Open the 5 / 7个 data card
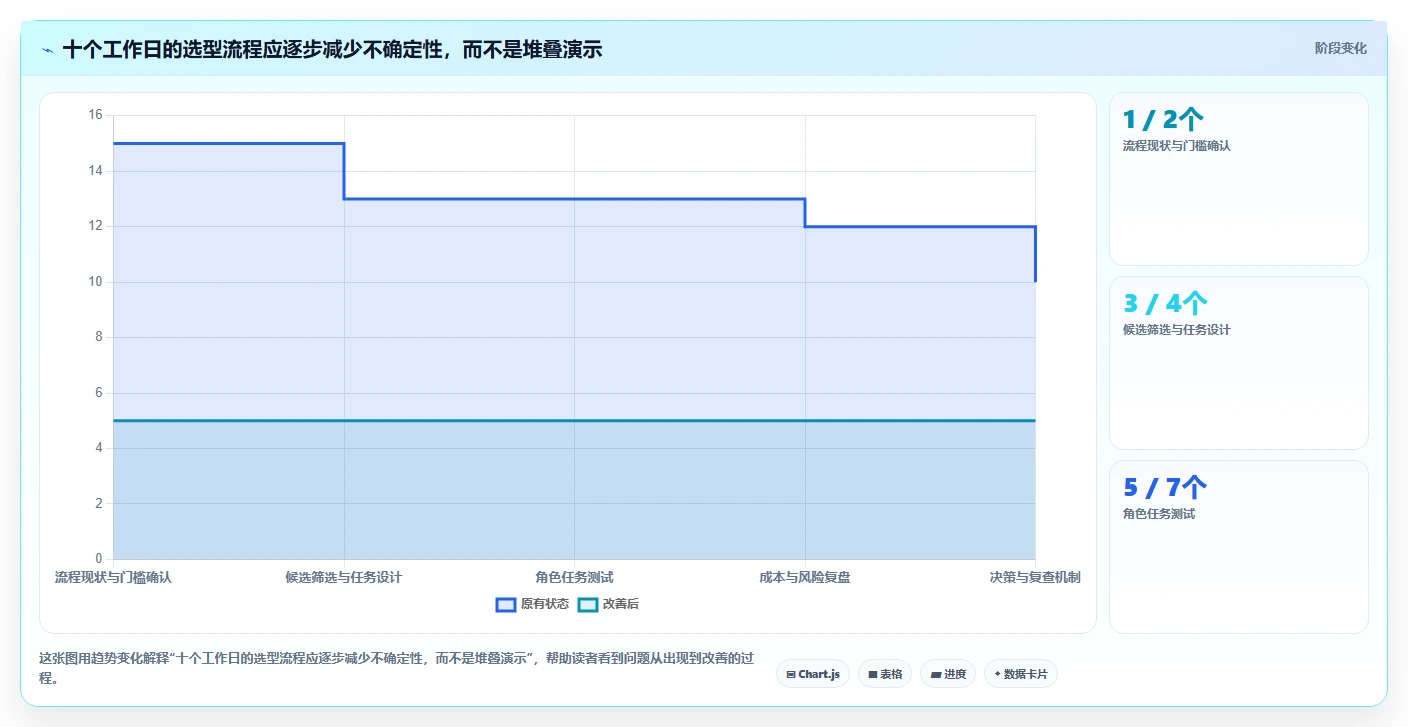Image resolution: width=1408 pixels, height=727 pixels. (x=1239, y=547)
